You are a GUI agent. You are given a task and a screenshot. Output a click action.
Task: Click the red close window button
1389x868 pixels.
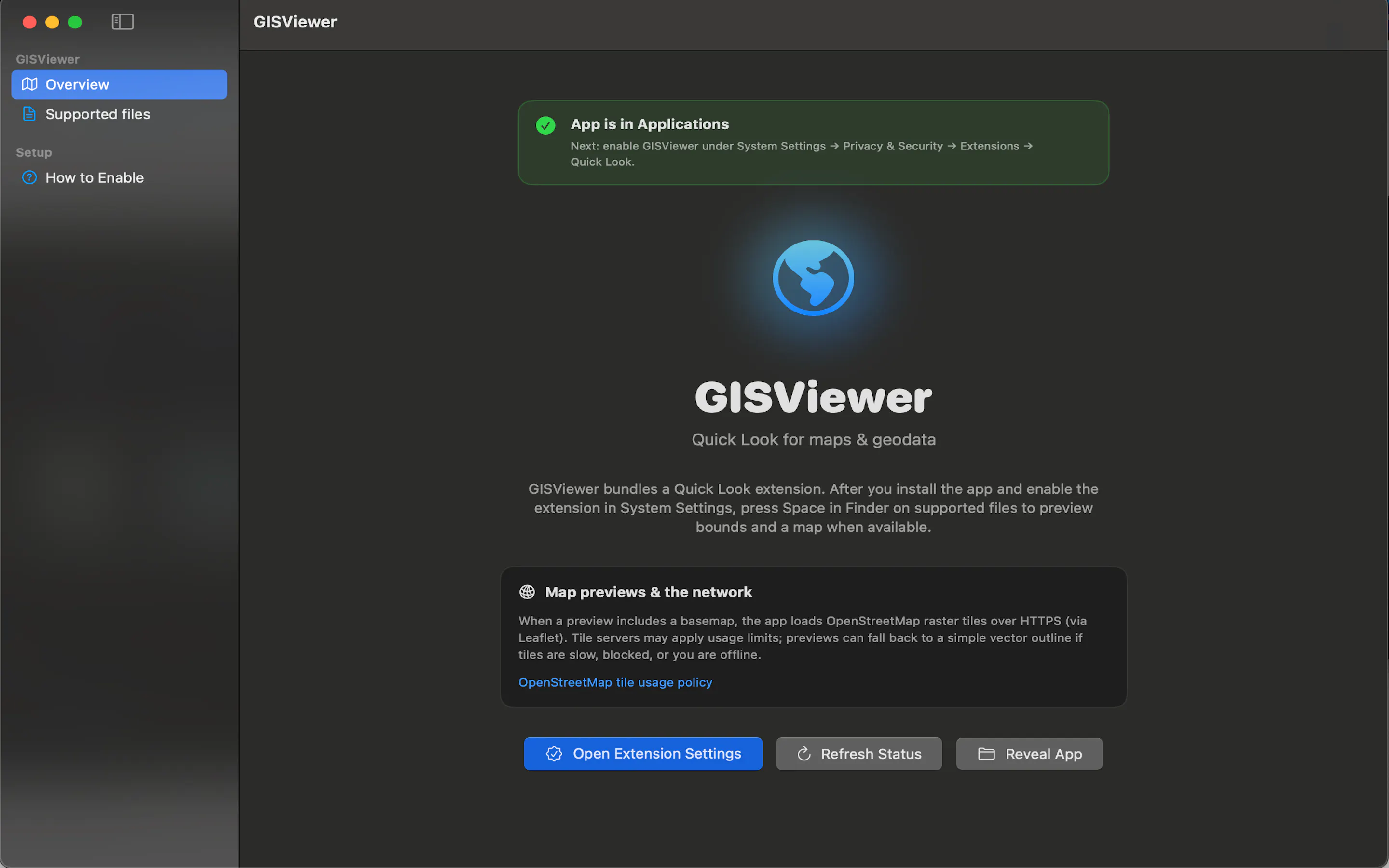pos(29,22)
